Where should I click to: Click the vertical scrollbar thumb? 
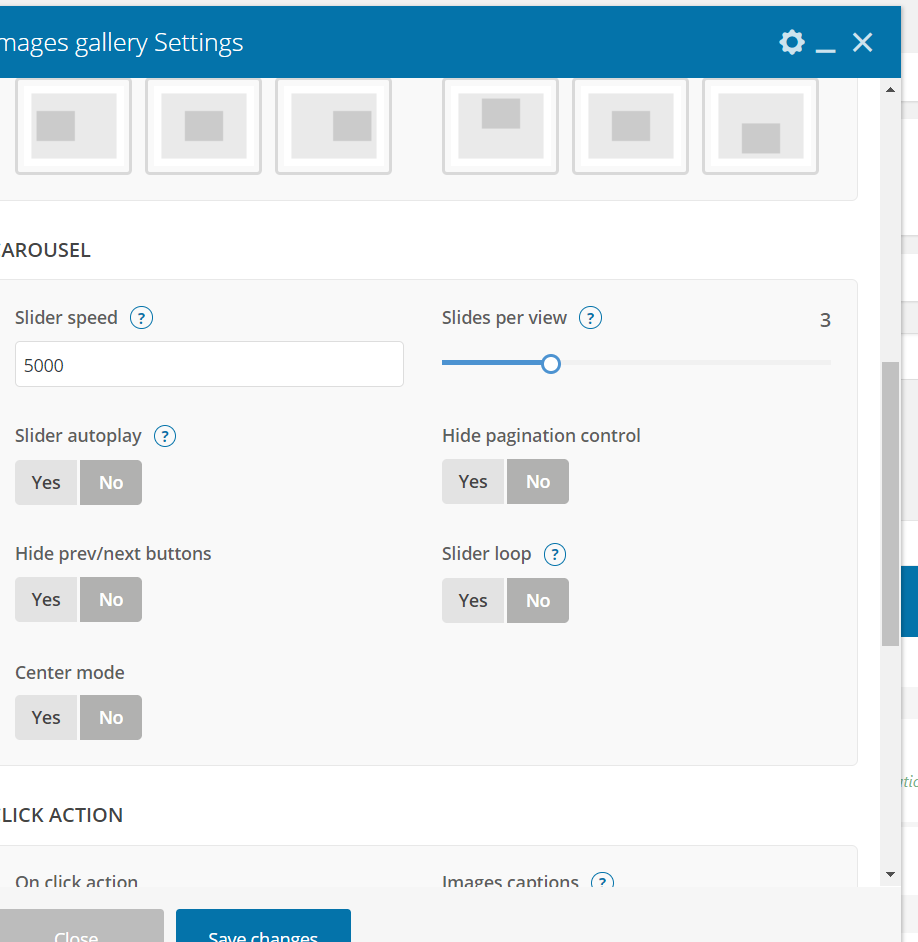point(890,503)
